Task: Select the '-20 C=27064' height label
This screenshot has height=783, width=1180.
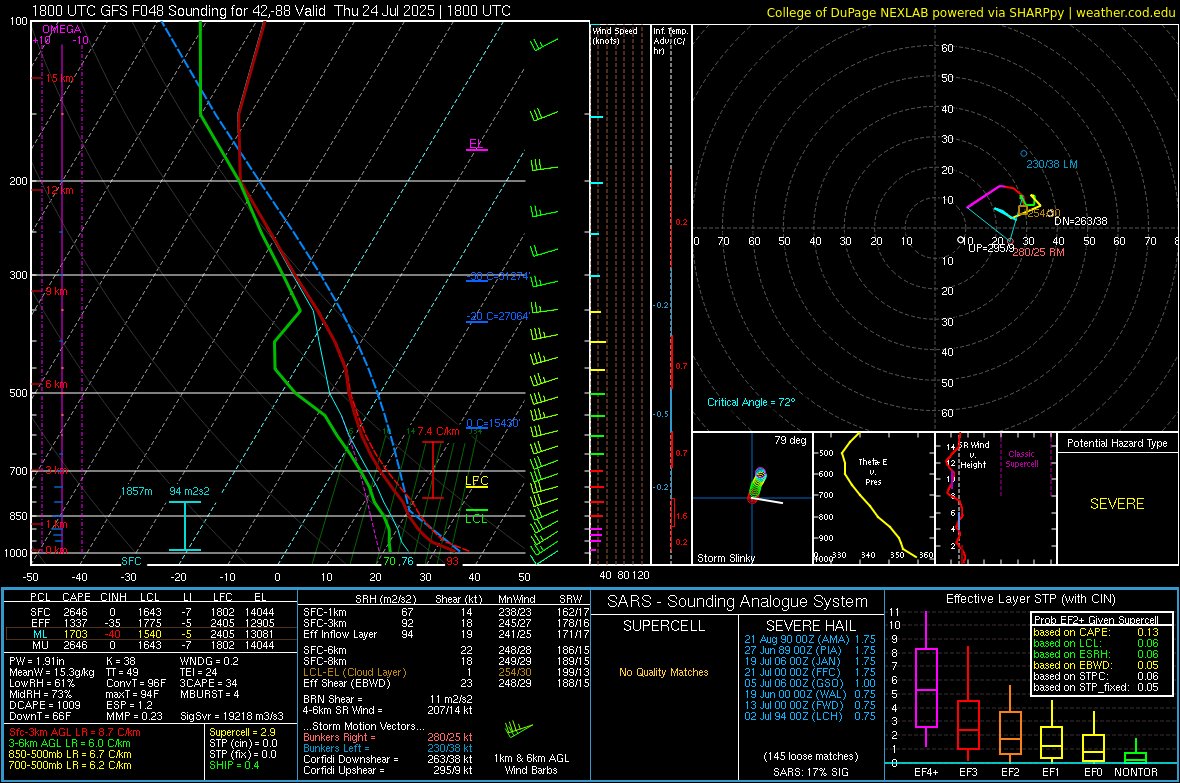Action: click(497, 316)
